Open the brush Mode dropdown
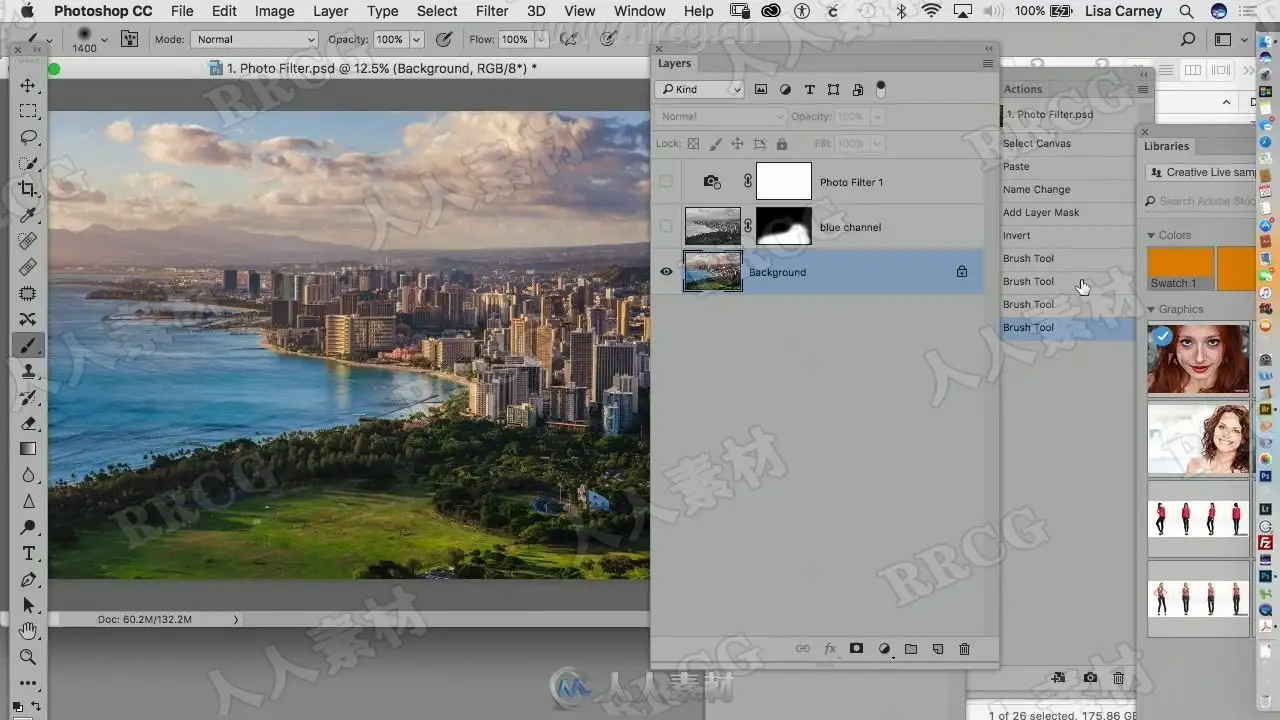 254,40
